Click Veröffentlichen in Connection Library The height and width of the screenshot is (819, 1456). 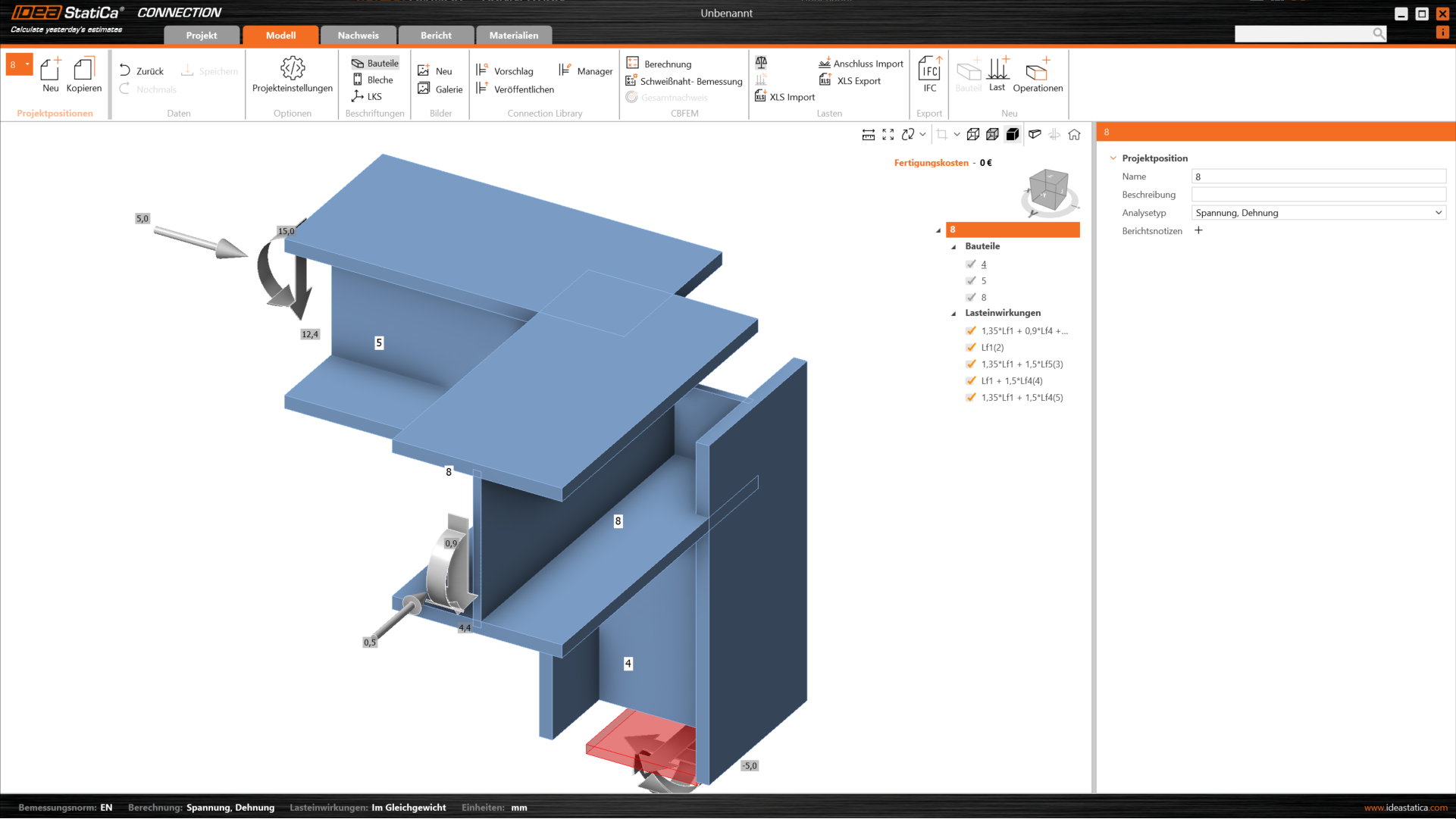pyautogui.click(x=515, y=89)
